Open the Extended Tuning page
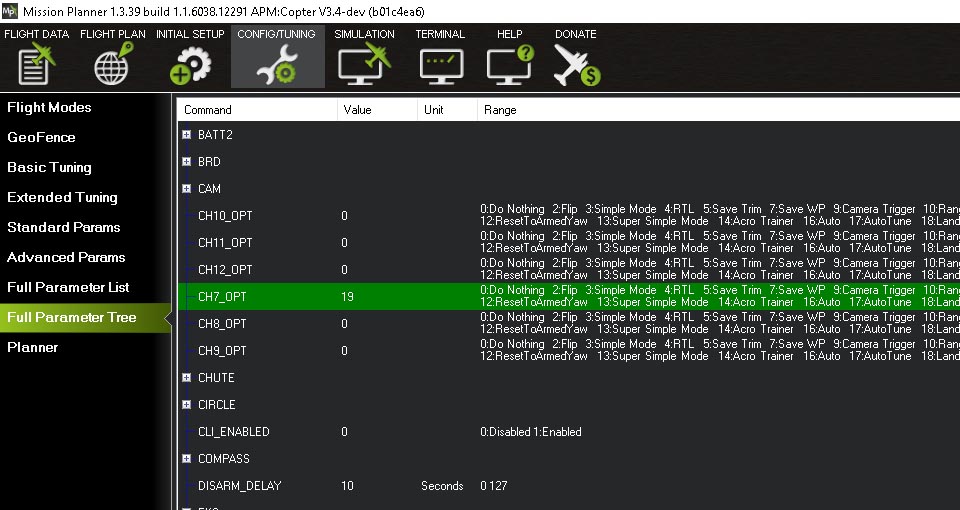This screenshot has width=960, height=510. (x=62, y=197)
